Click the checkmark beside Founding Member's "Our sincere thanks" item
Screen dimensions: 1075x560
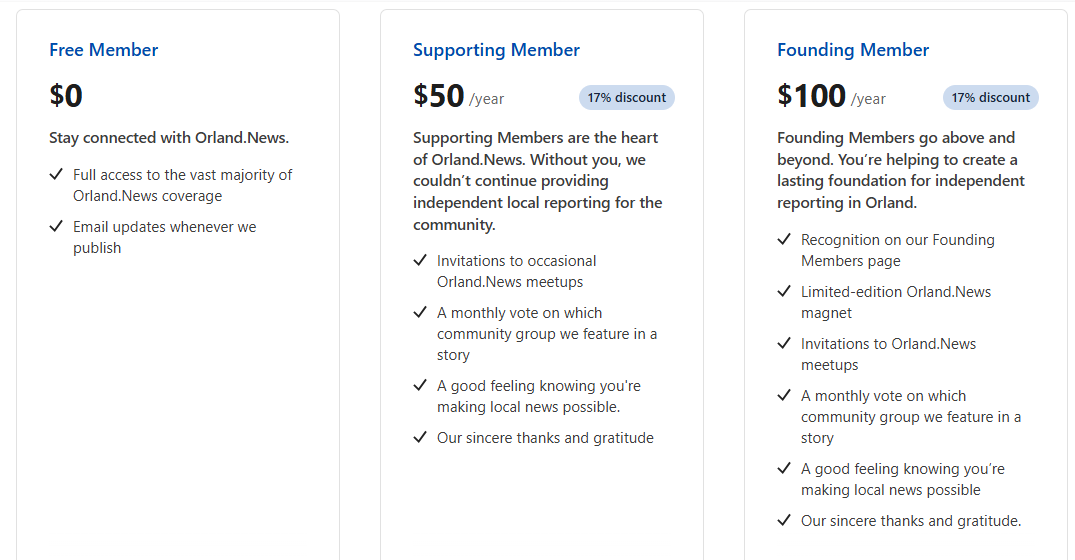tap(784, 521)
